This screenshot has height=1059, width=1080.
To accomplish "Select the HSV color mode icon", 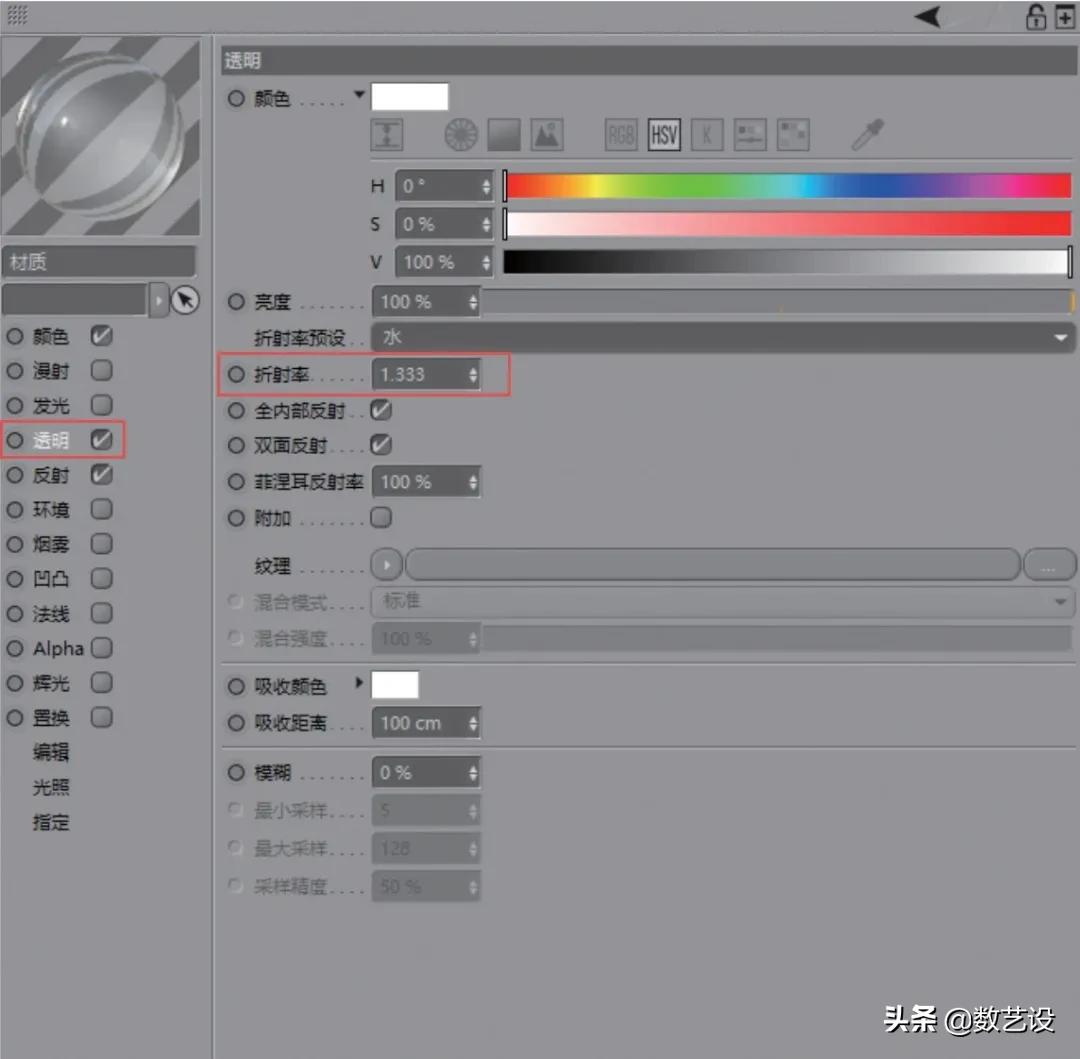I will 663,134.
